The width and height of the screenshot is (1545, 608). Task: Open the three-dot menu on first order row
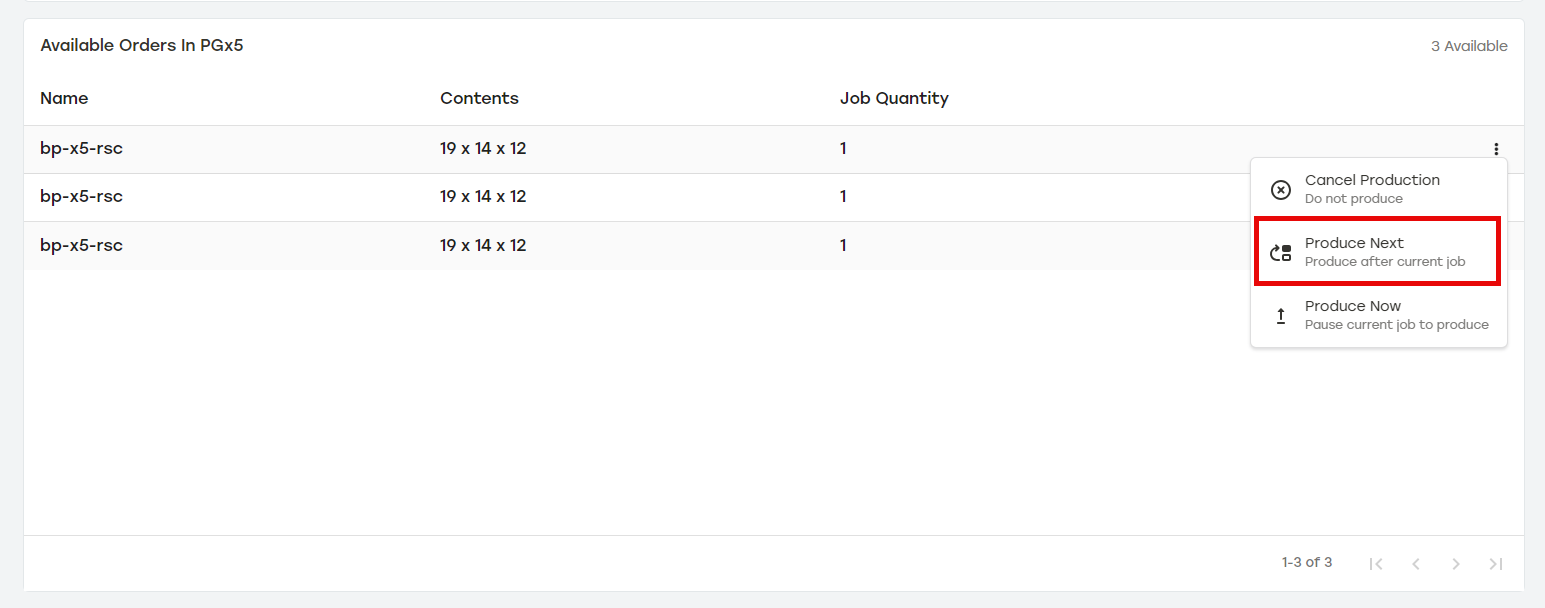1496,149
